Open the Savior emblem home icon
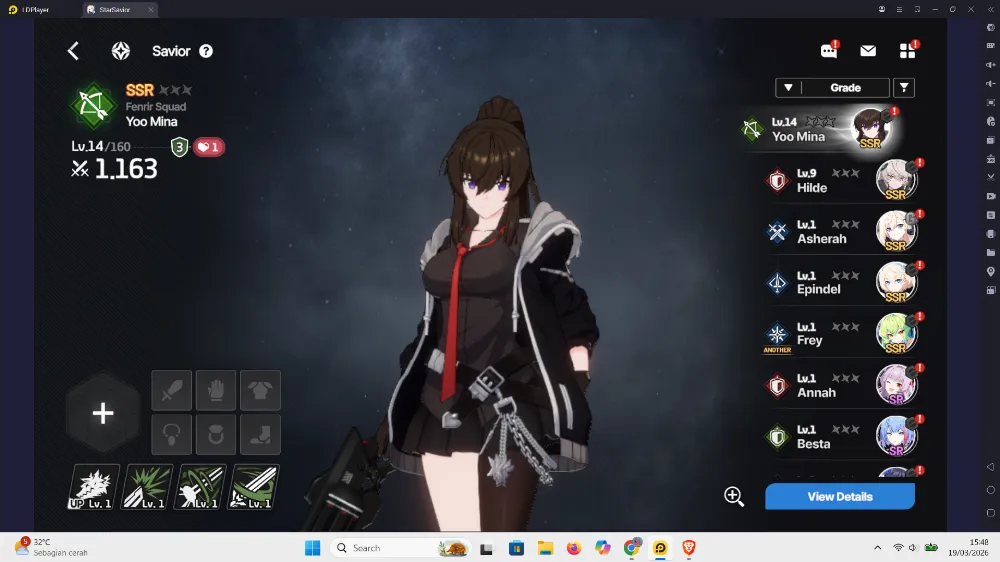This screenshot has width=1000, height=562. (x=121, y=51)
